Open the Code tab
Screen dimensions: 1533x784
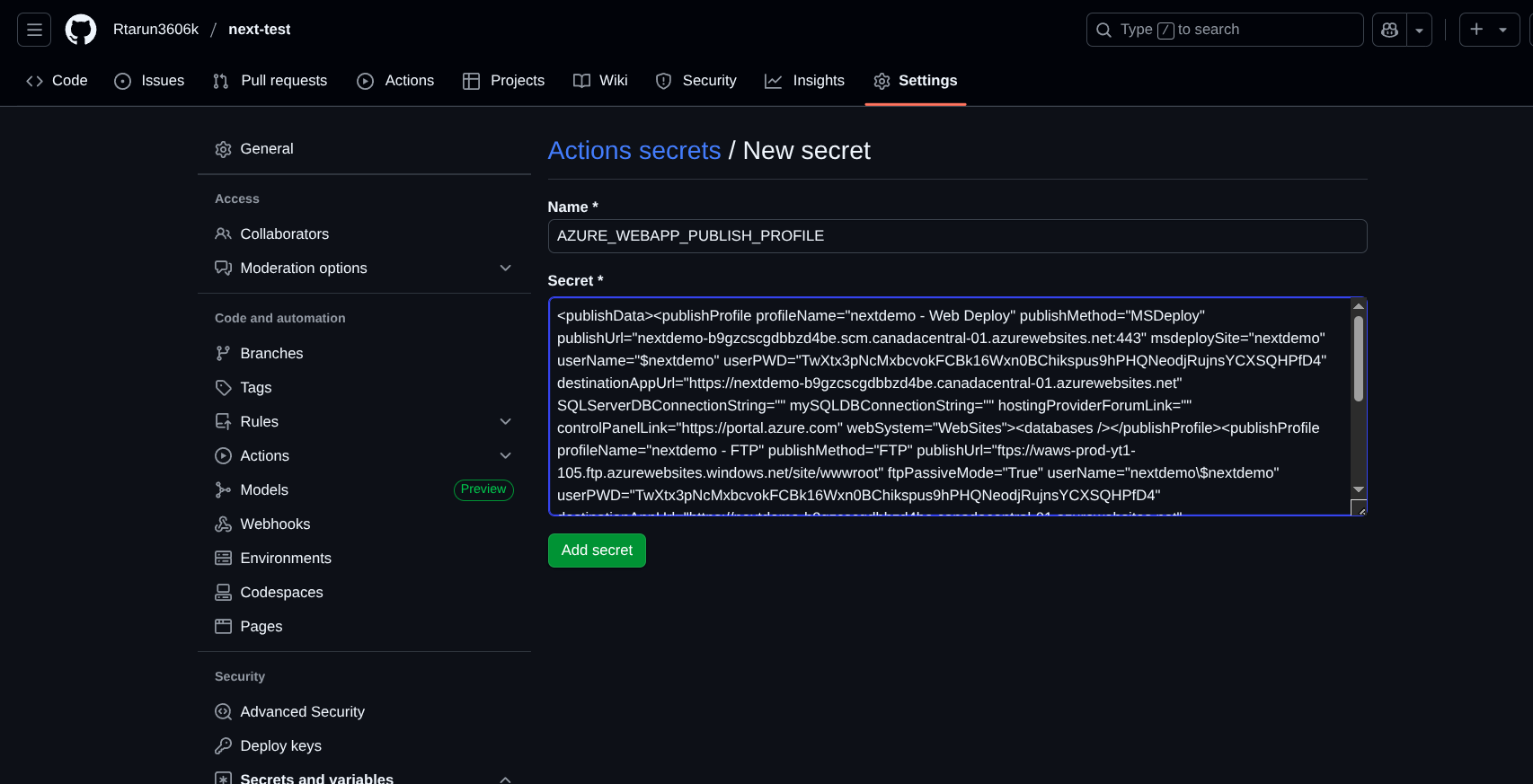pos(57,81)
